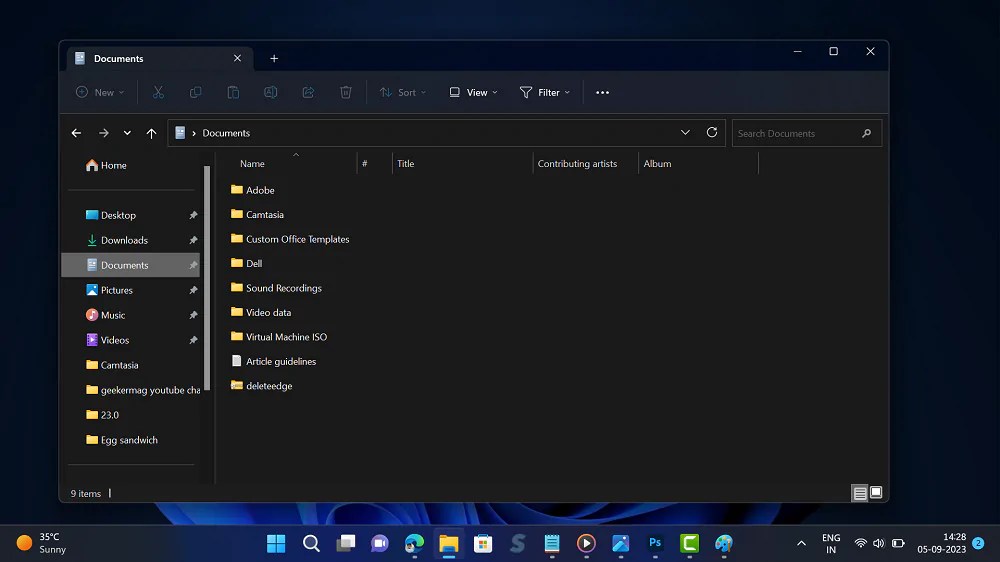Refresh the Documents folder view
Screen dimensions: 1000x562
click(712, 132)
